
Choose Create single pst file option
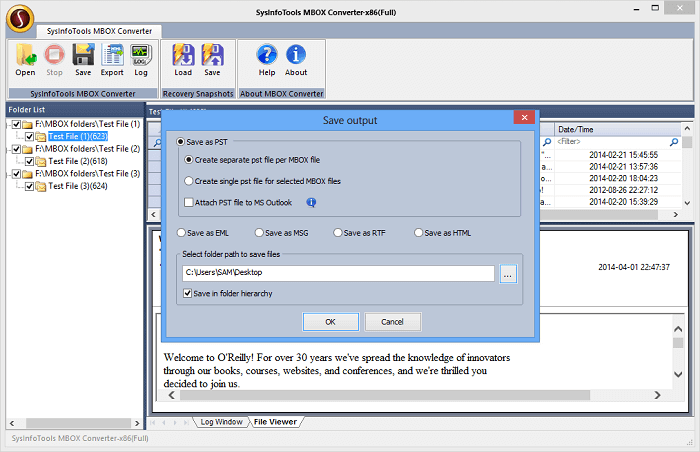pyautogui.click(x=189, y=181)
